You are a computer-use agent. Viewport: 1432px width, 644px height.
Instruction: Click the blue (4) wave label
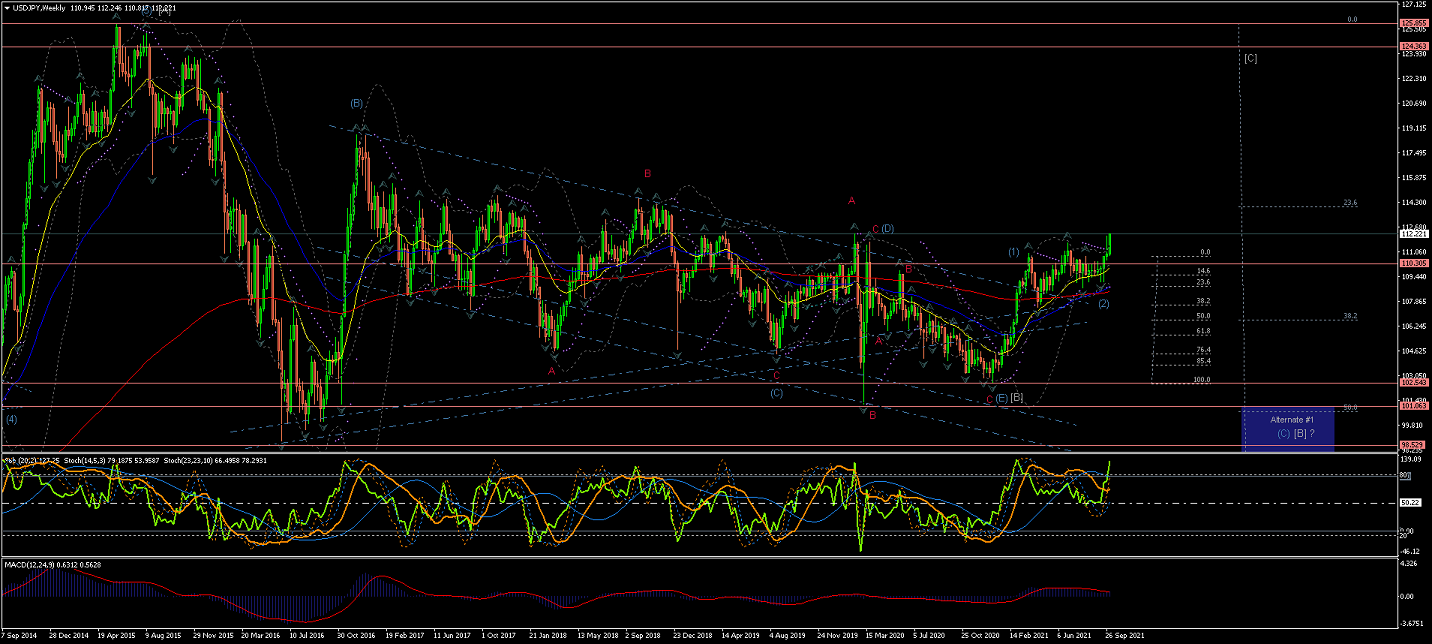[11, 419]
